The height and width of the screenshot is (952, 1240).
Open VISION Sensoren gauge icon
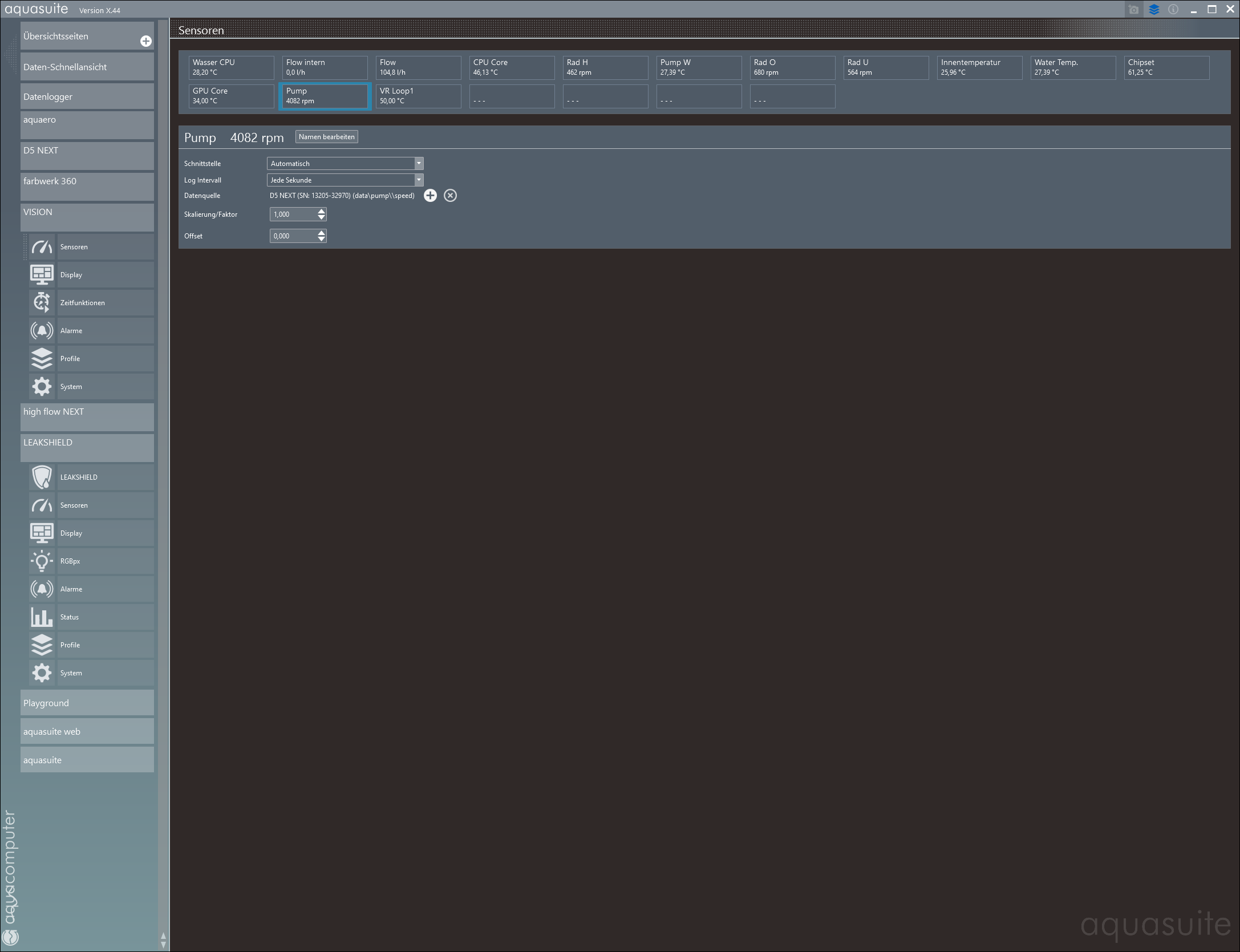click(x=42, y=247)
